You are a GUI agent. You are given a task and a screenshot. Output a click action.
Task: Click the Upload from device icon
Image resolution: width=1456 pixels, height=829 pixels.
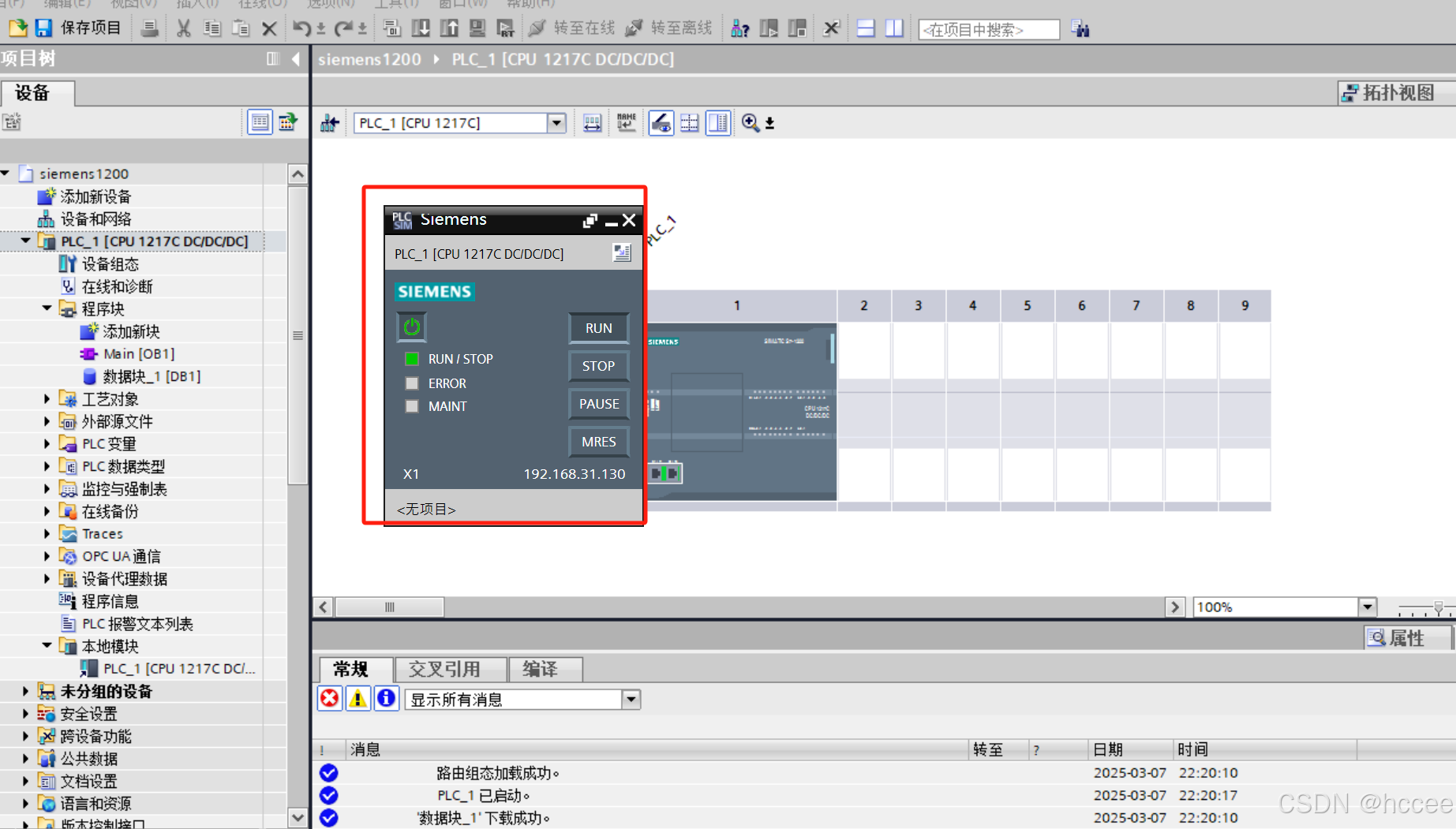(449, 28)
